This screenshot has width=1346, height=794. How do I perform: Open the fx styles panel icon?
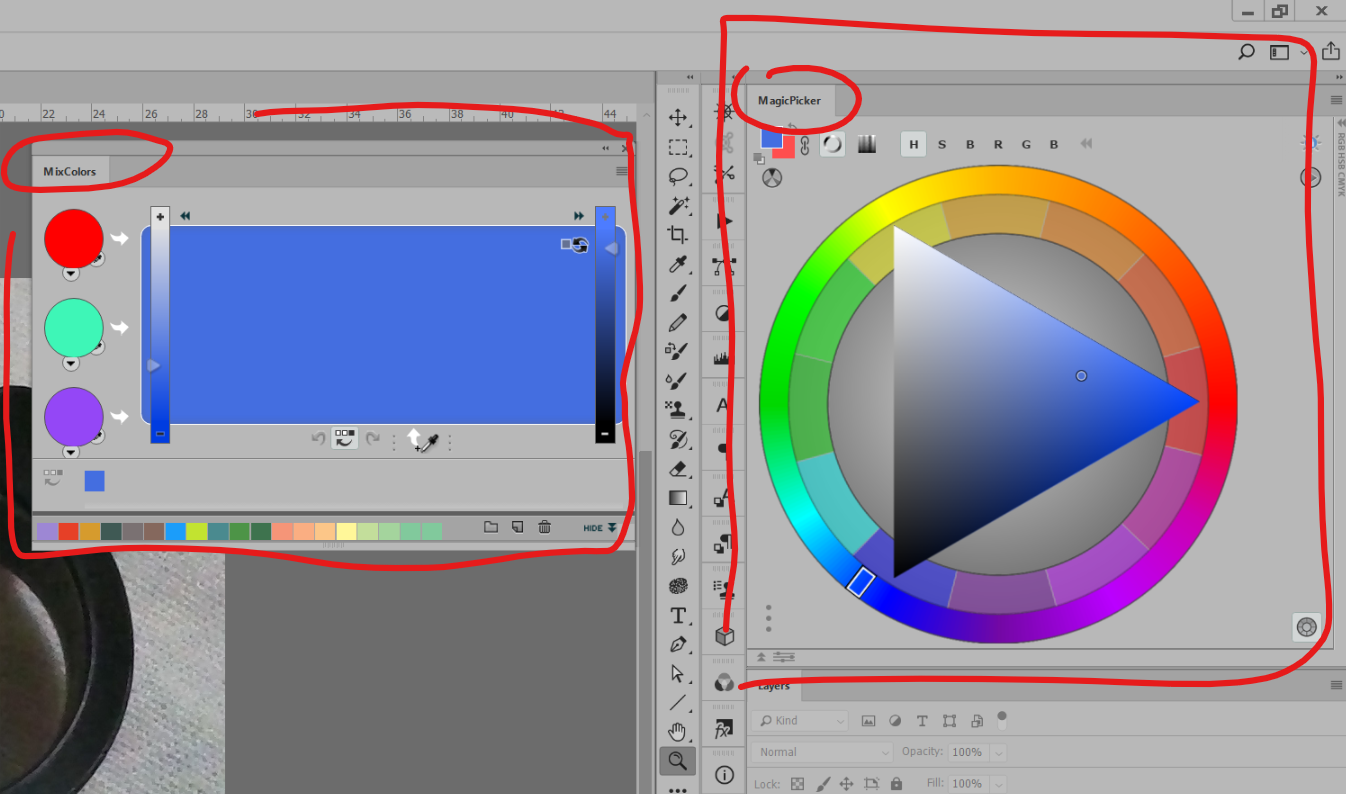coord(725,730)
